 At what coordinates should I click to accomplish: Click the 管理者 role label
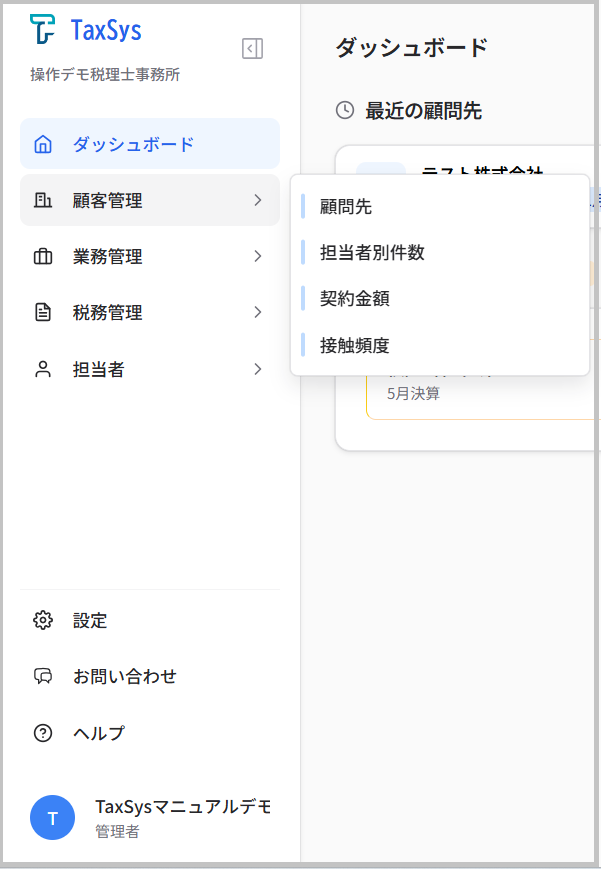tap(117, 831)
